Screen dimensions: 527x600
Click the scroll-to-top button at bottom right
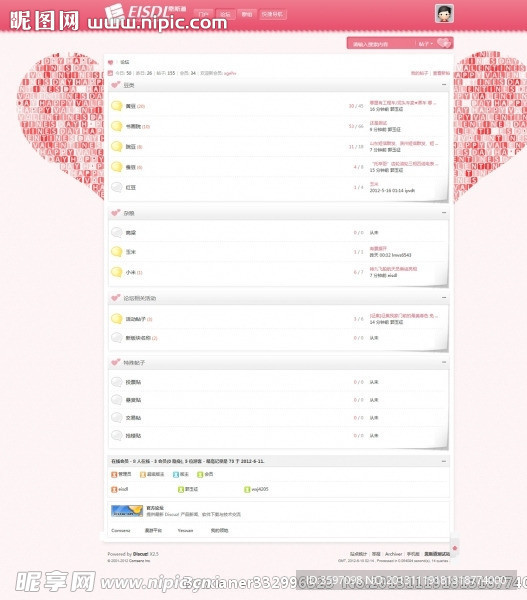pyautogui.click(x=454, y=548)
